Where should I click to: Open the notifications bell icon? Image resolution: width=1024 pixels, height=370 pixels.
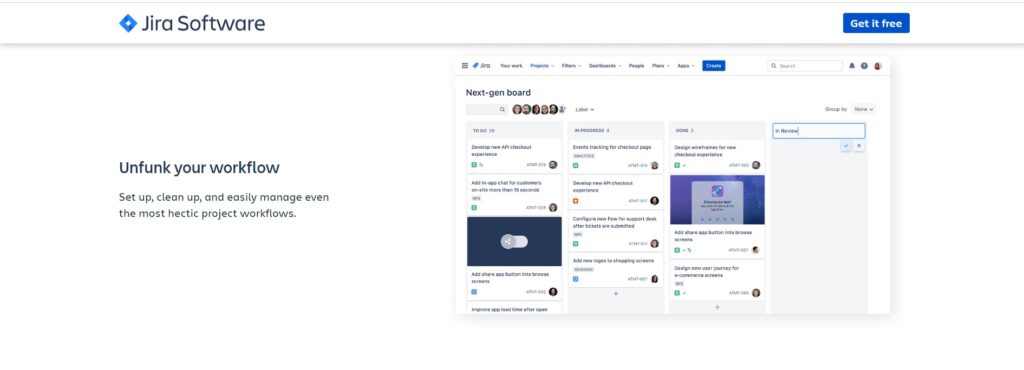[x=852, y=66]
